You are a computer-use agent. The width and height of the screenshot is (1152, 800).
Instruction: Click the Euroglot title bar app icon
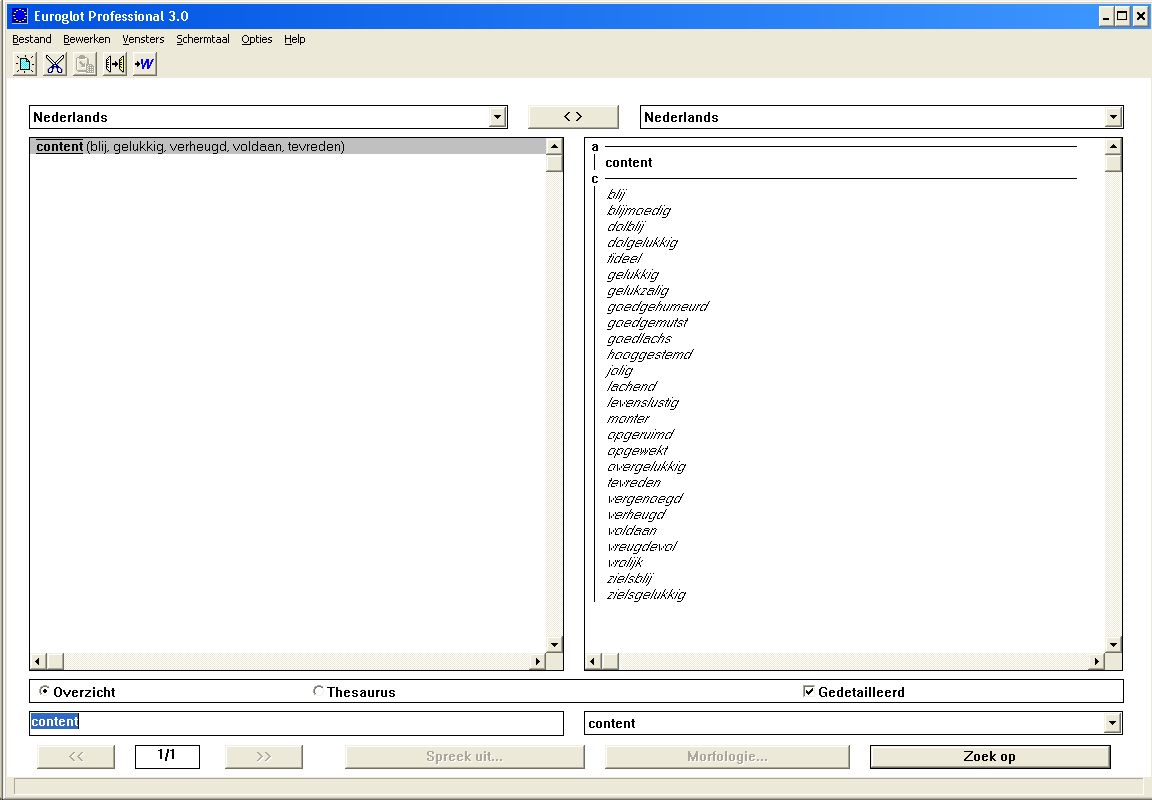[x=20, y=16]
